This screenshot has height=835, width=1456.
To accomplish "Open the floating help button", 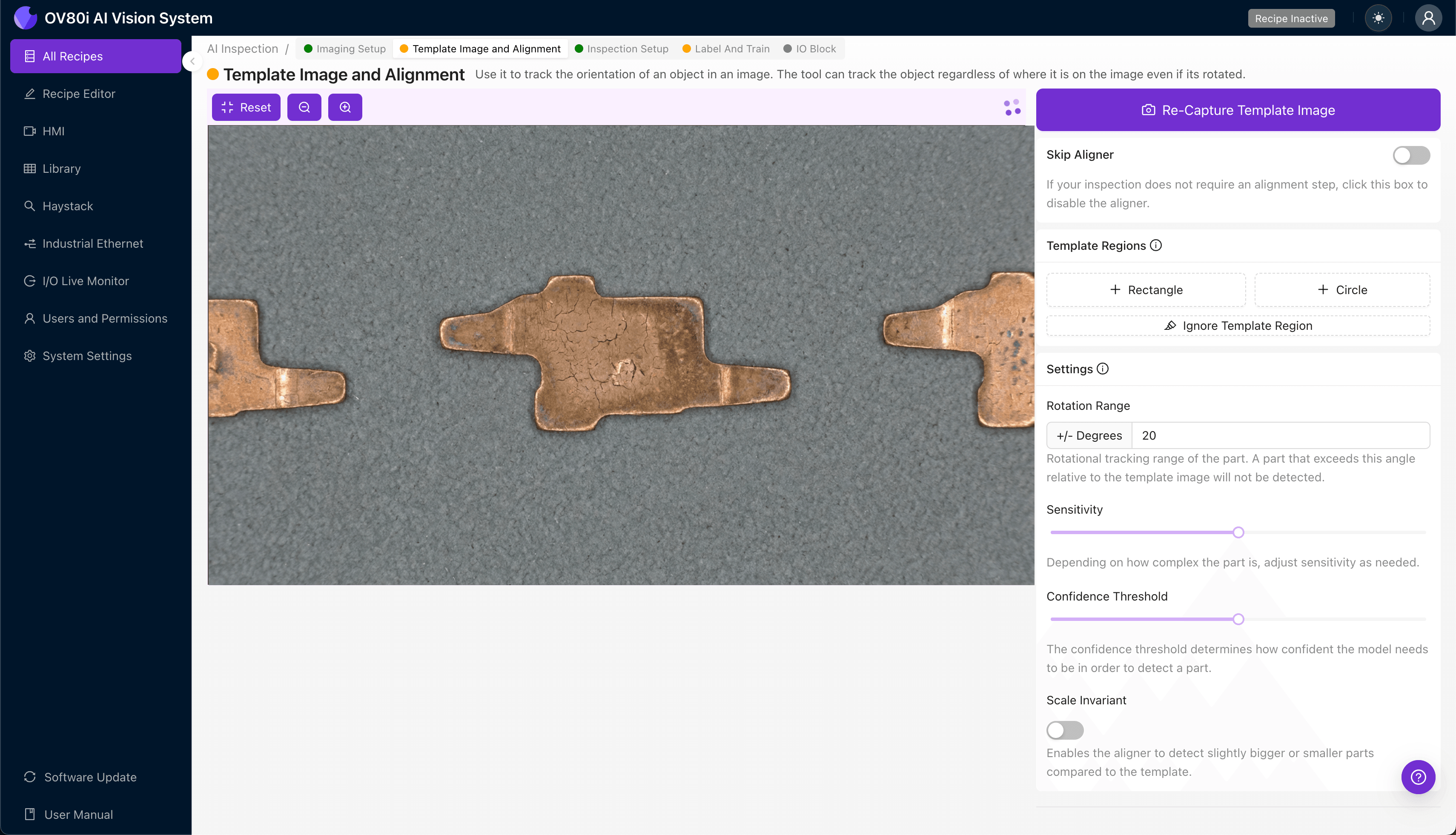I will coord(1418,777).
